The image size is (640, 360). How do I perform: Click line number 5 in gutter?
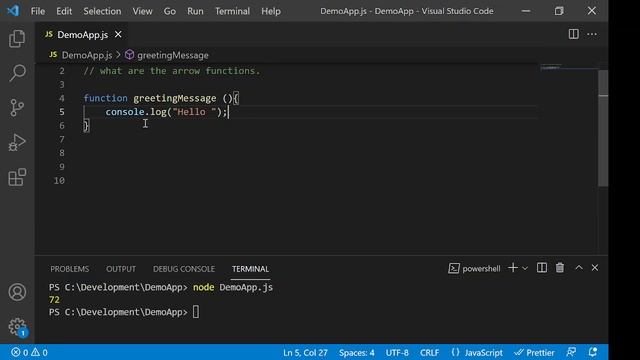pyautogui.click(x=62, y=112)
